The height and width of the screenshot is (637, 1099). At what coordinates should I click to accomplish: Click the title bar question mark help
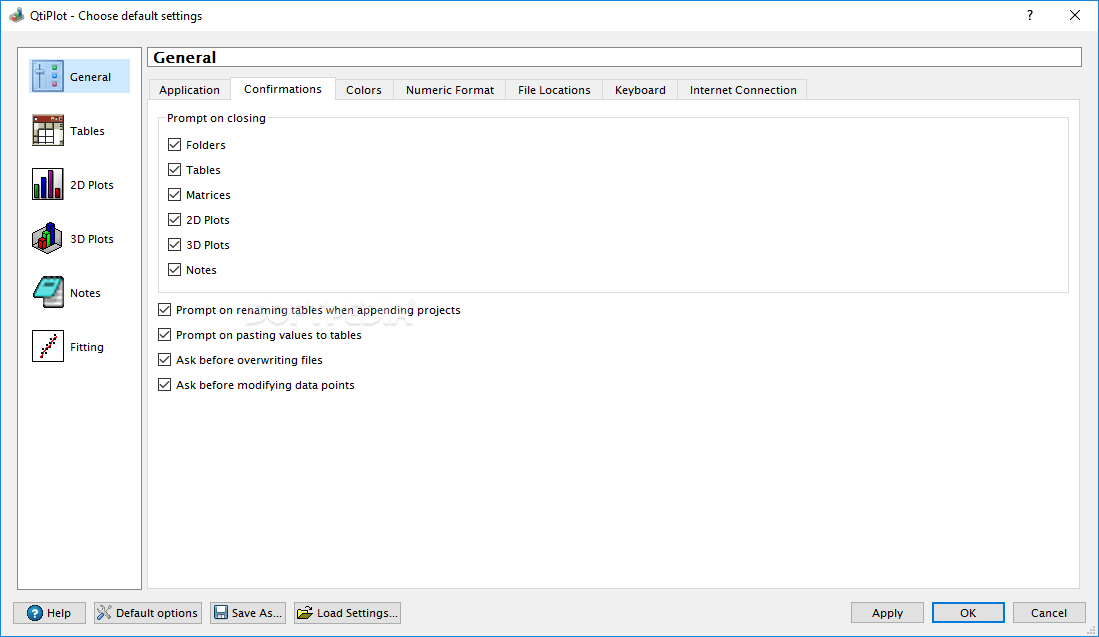pos(1030,15)
